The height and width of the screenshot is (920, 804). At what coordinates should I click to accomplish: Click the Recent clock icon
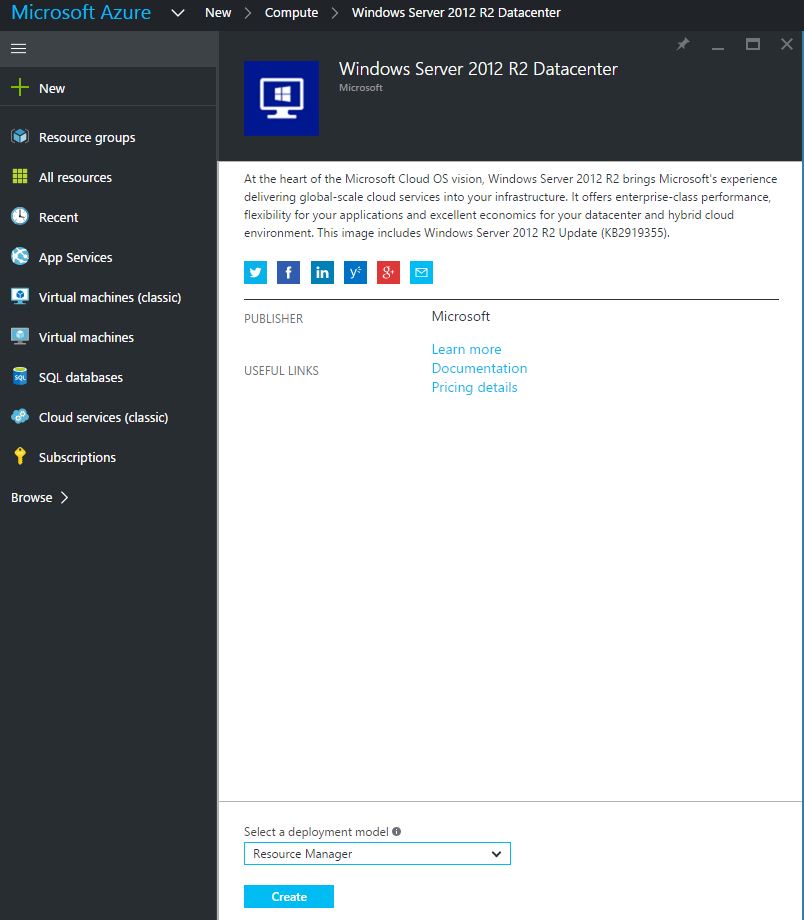tap(20, 216)
